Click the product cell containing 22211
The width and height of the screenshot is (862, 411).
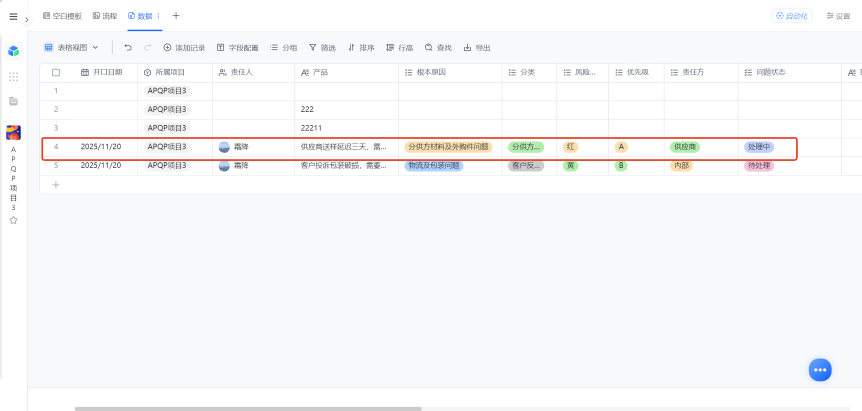[x=346, y=128]
